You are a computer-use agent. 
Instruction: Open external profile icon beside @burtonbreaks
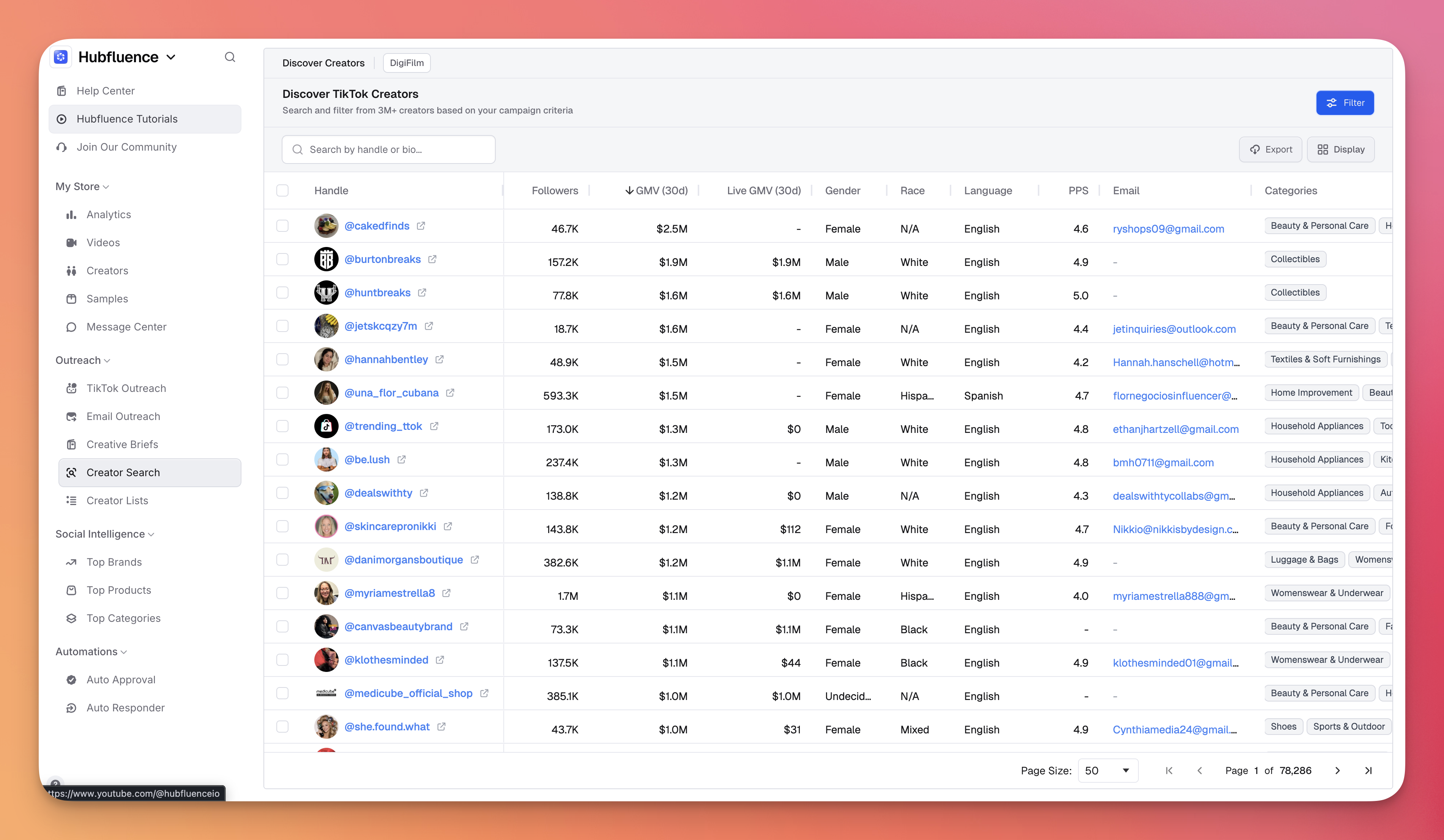pos(432,260)
